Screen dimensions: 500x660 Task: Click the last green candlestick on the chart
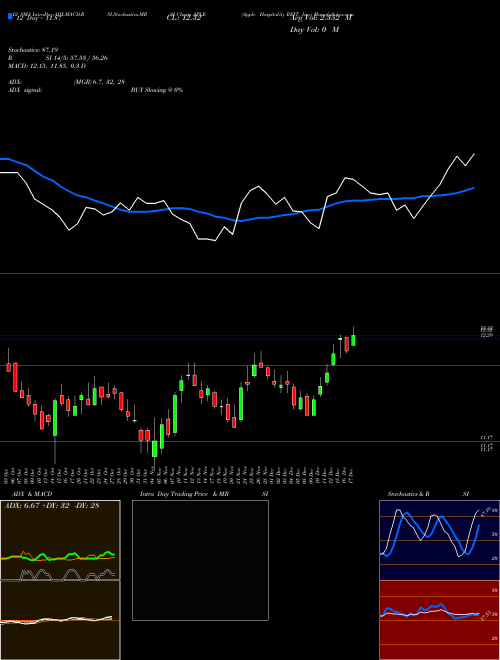pos(354,340)
